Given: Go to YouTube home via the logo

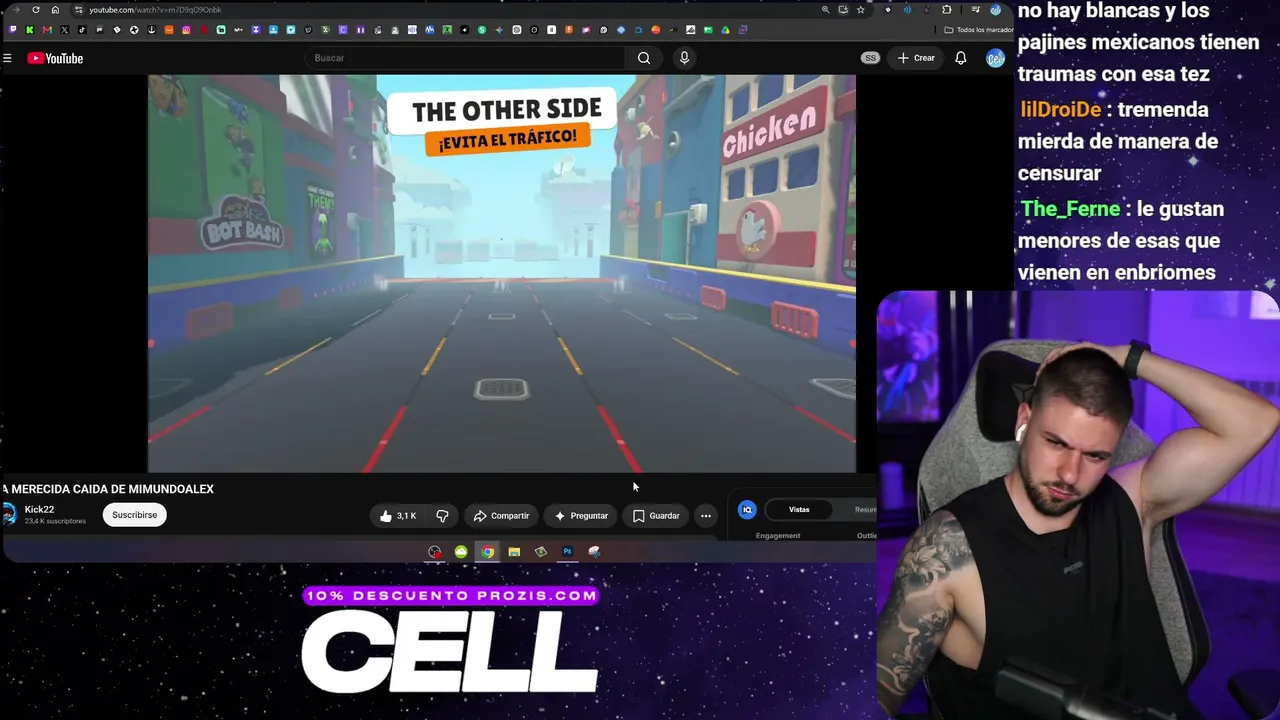Looking at the screenshot, I should pyautogui.click(x=55, y=58).
